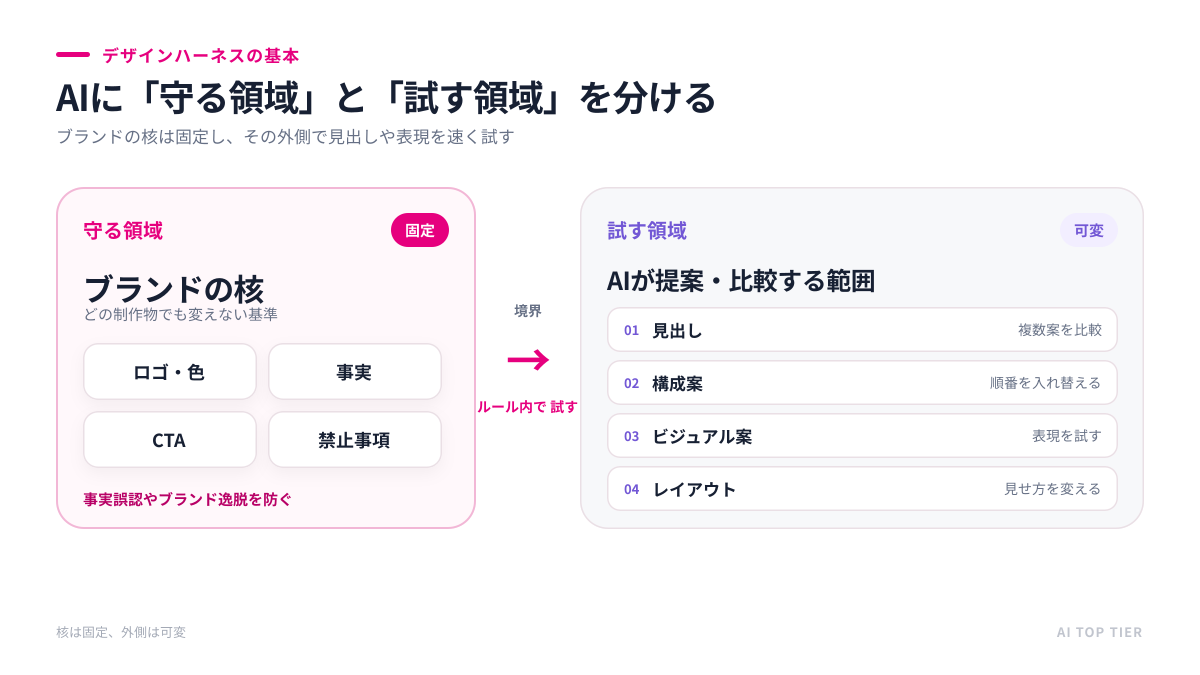Click the 可変 purple badge
The width and height of the screenshot is (1200, 675).
pyautogui.click(x=1089, y=230)
